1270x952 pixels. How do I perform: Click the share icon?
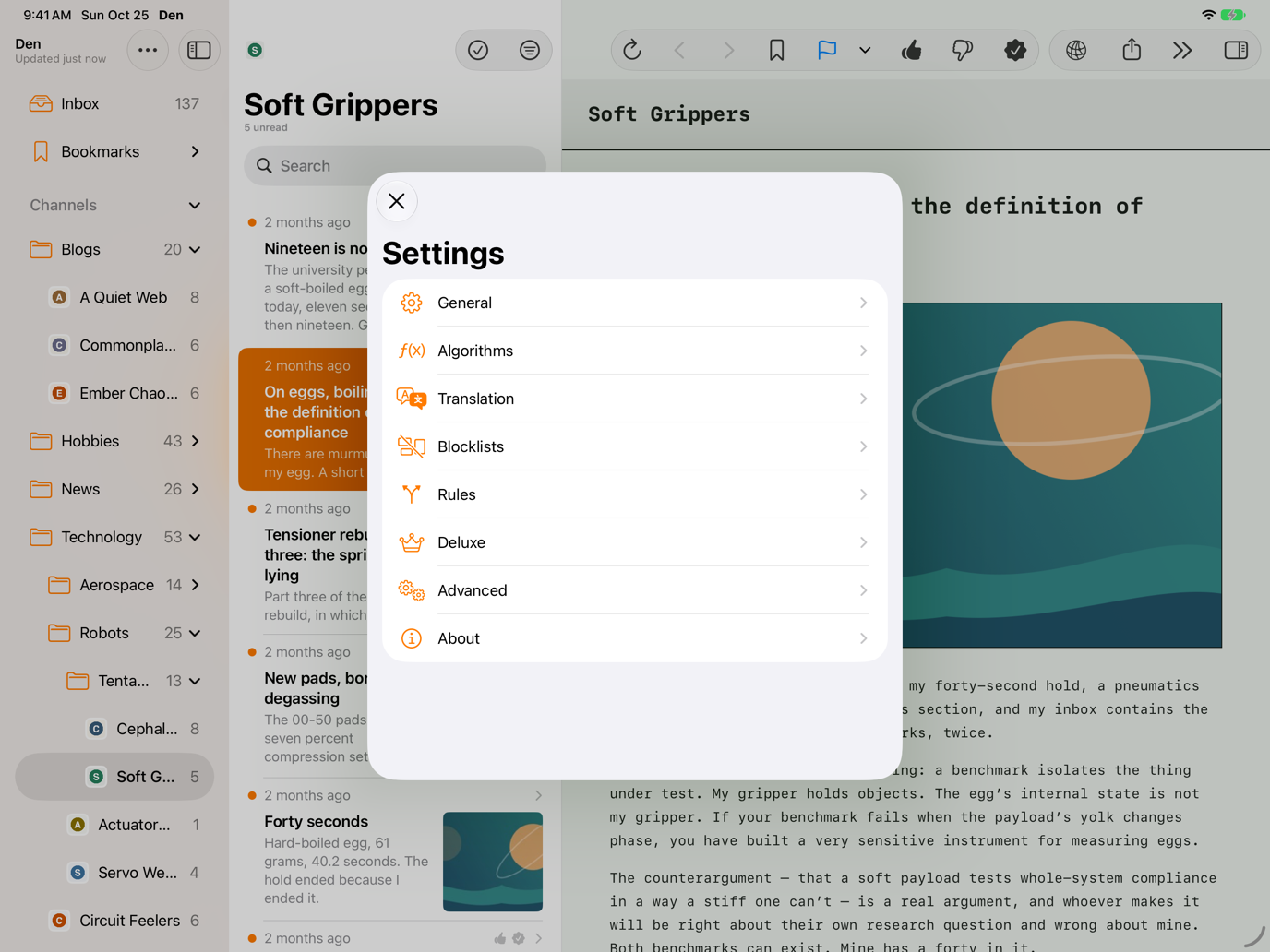1132,50
